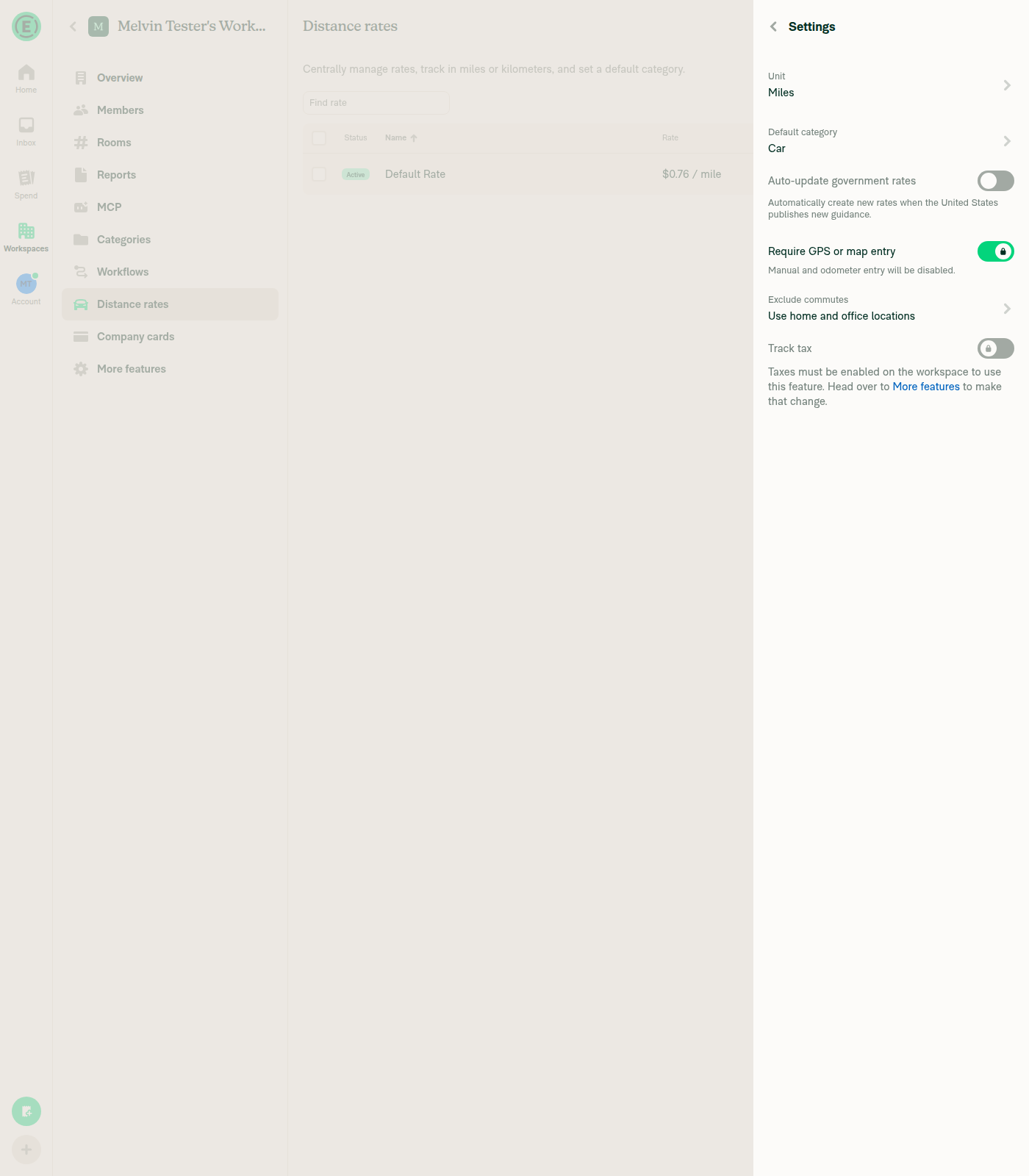The image size is (1029, 1176).
Task: Click the Categories folder icon
Action: click(81, 240)
